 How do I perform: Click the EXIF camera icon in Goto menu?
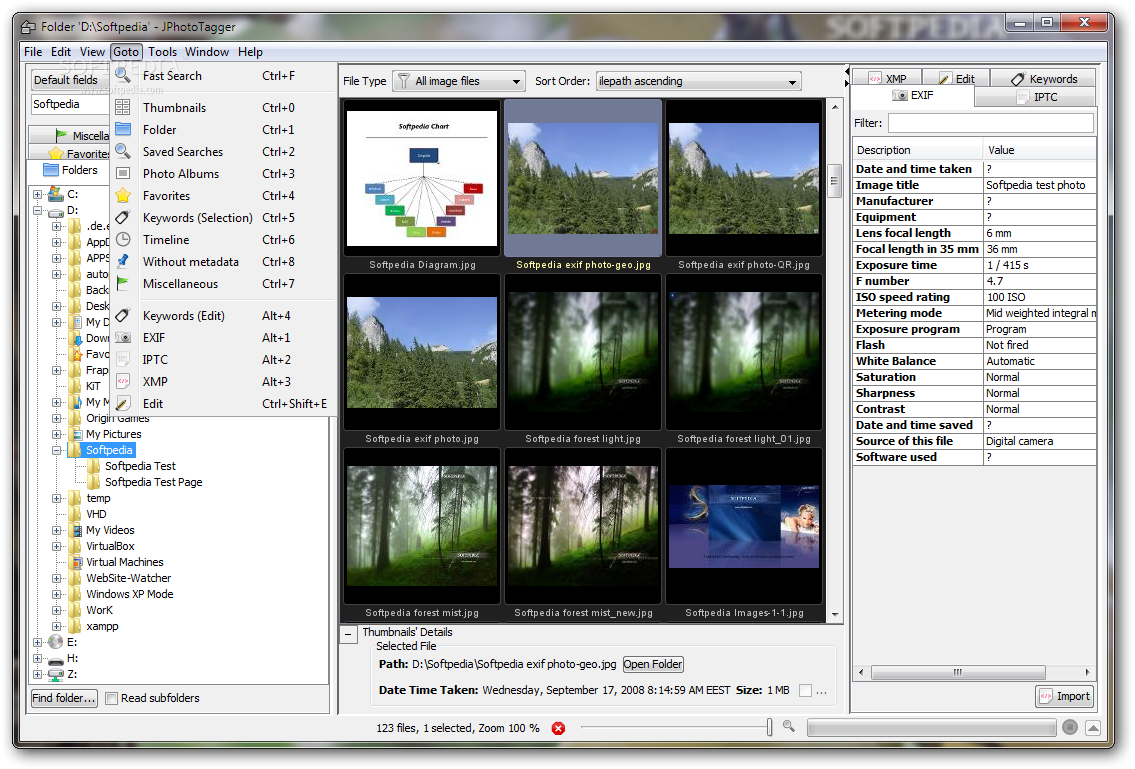click(x=123, y=337)
